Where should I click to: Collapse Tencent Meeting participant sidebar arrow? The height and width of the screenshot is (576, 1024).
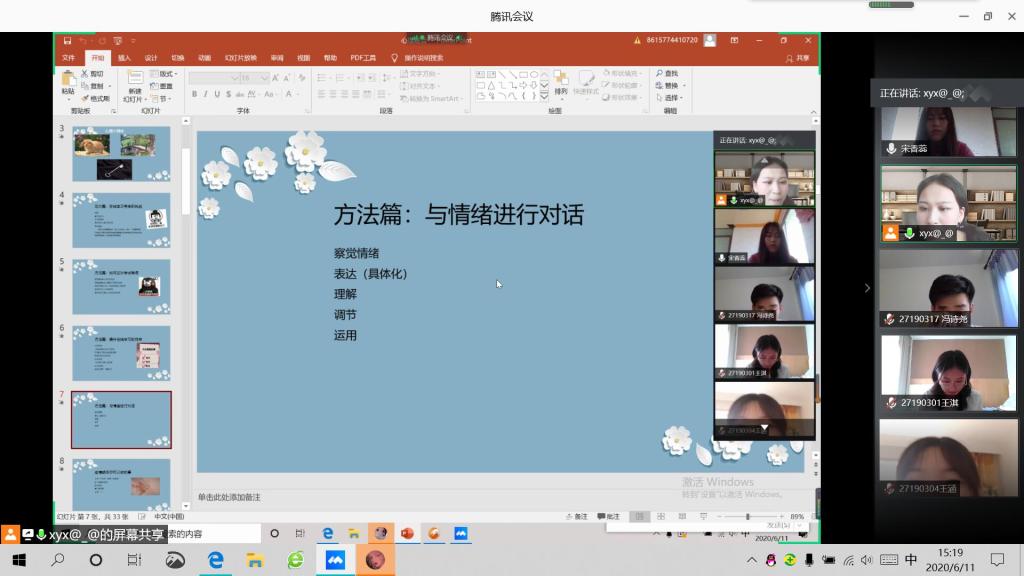(x=867, y=288)
